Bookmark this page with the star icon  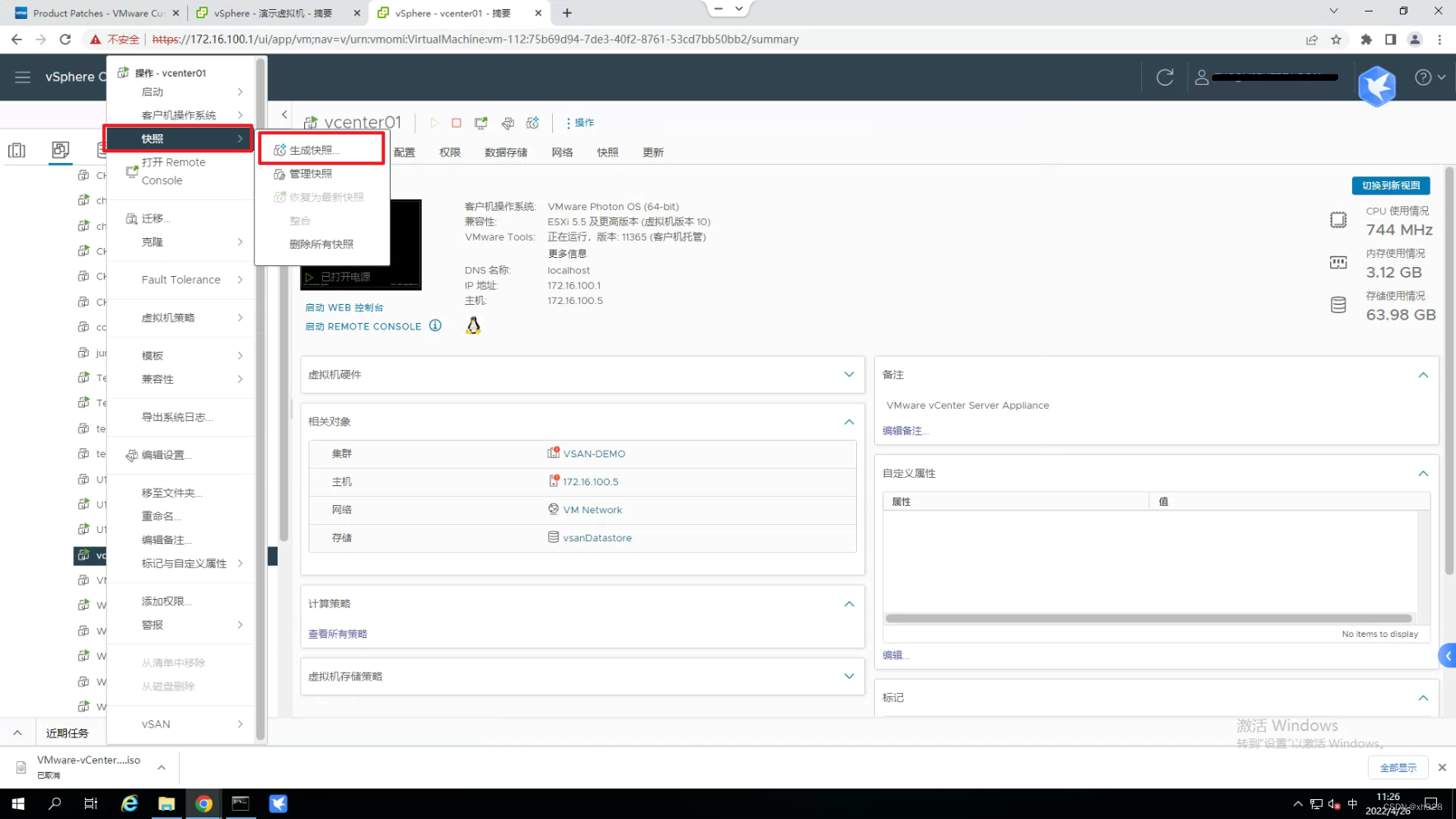[x=1336, y=40]
